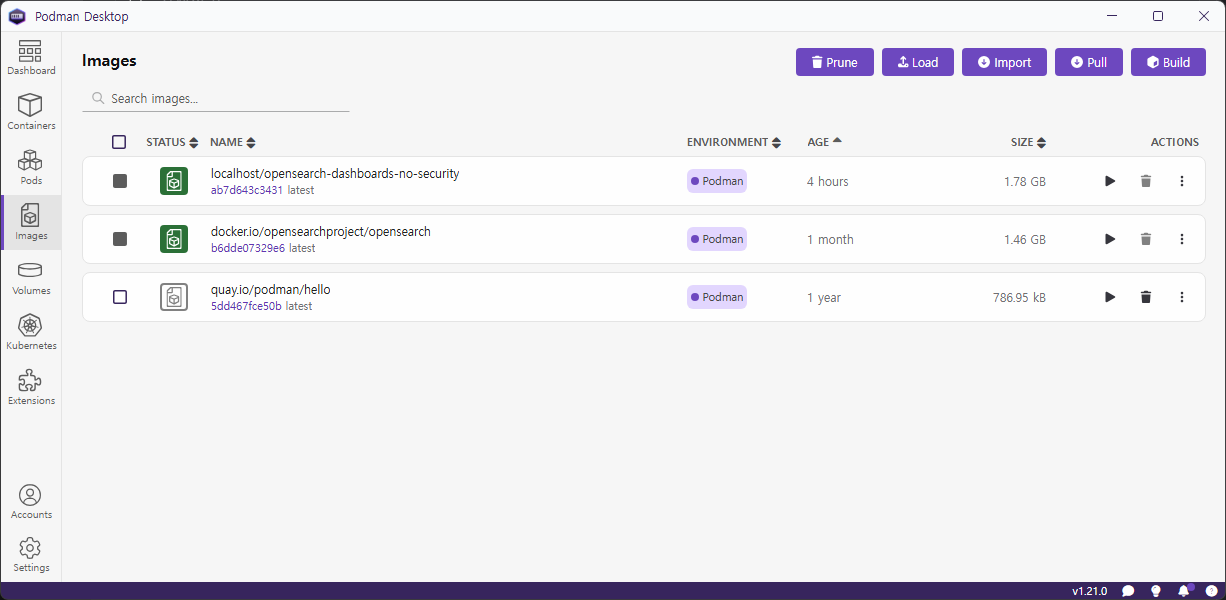
Task: Click the 4 hours age value
Action: (828, 181)
